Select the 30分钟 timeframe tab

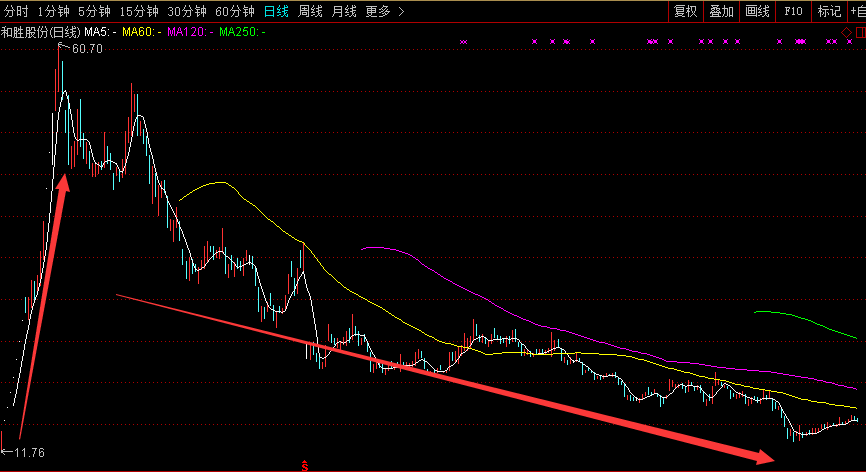click(187, 11)
